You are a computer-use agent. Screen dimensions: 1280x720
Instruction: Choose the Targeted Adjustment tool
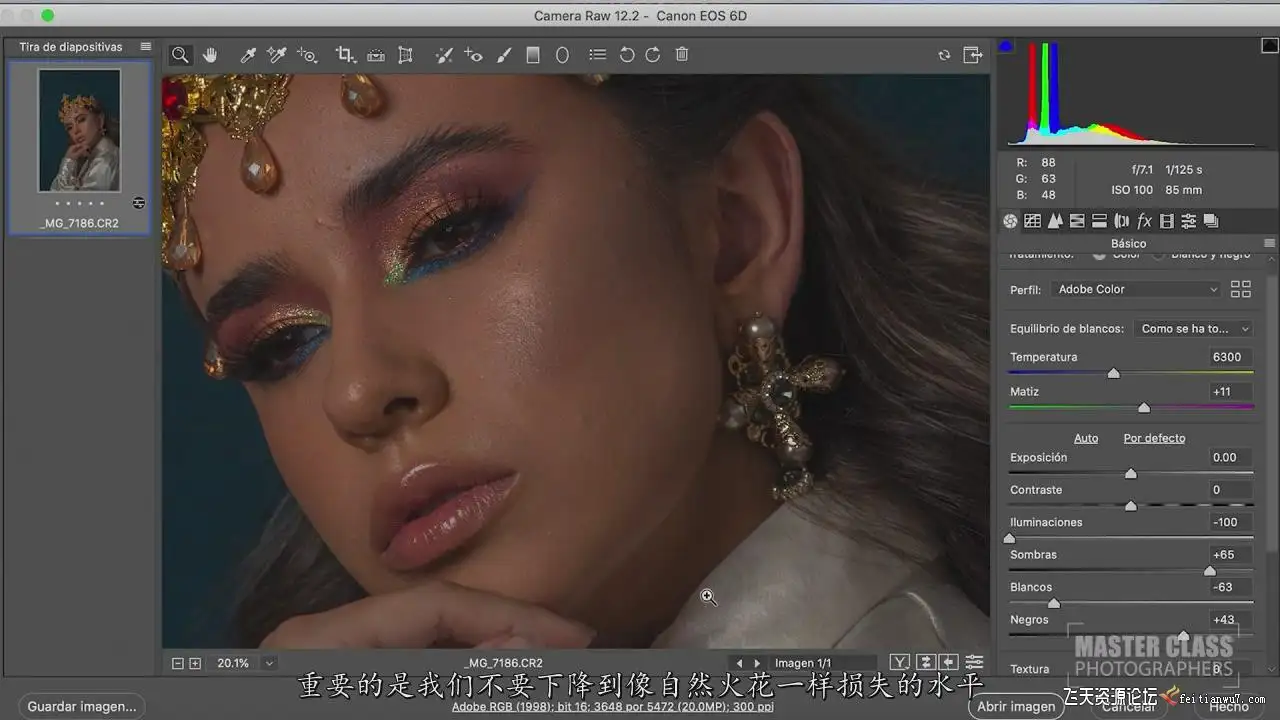(x=307, y=55)
